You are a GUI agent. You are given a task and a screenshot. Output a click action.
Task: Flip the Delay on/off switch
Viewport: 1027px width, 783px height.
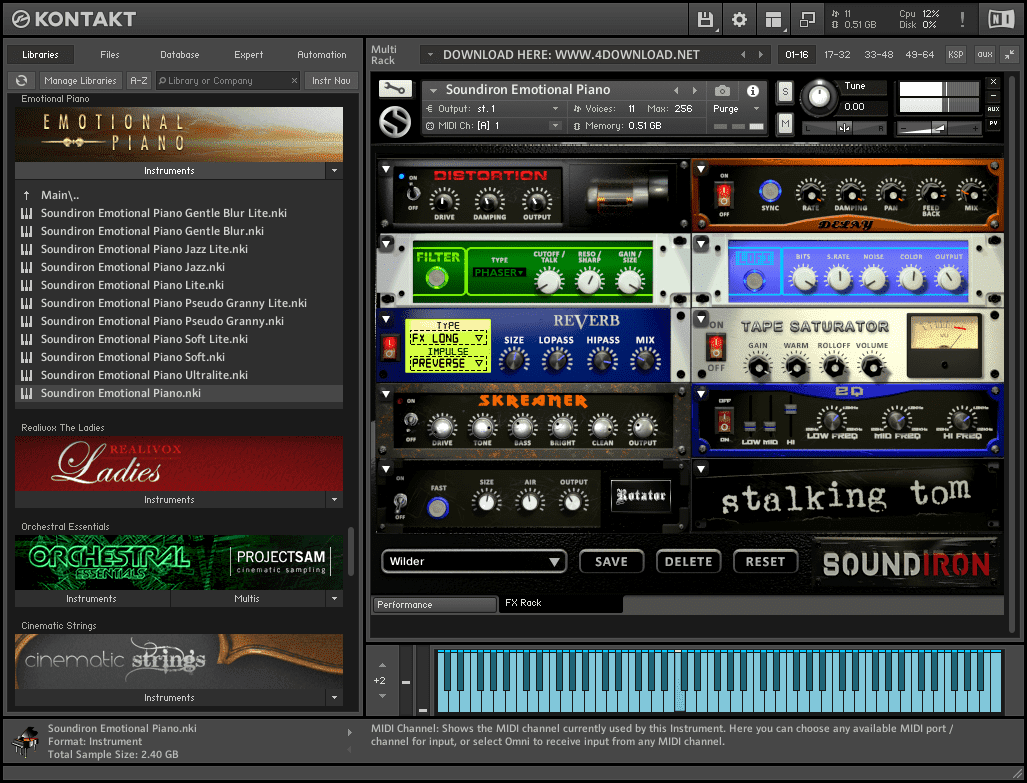pyautogui.click(x=724, y=195)
